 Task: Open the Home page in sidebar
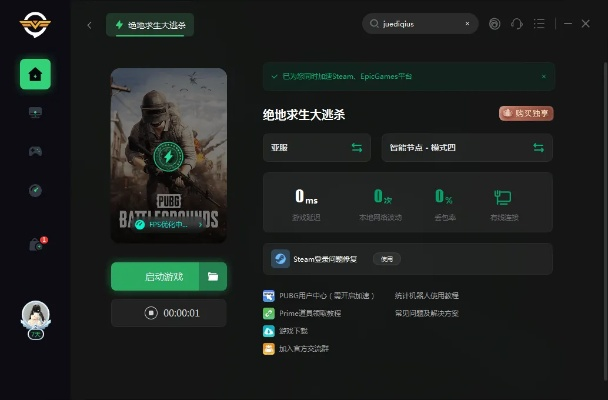point(35,74)
